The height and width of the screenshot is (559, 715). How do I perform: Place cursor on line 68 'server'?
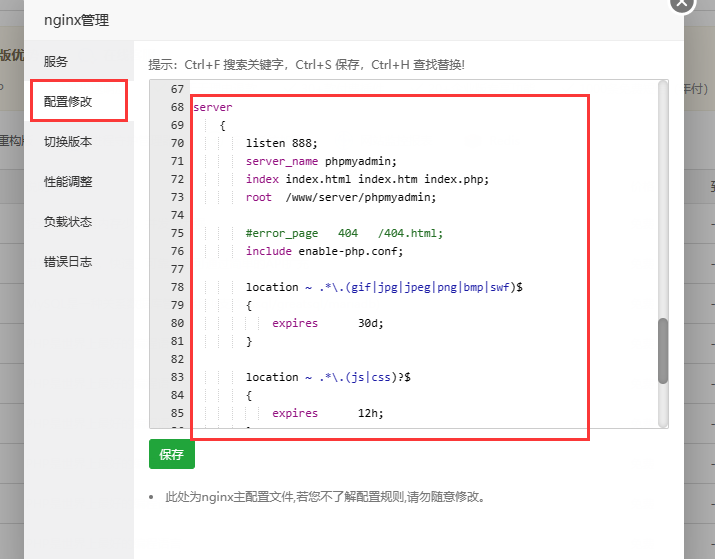pos(212,107)
